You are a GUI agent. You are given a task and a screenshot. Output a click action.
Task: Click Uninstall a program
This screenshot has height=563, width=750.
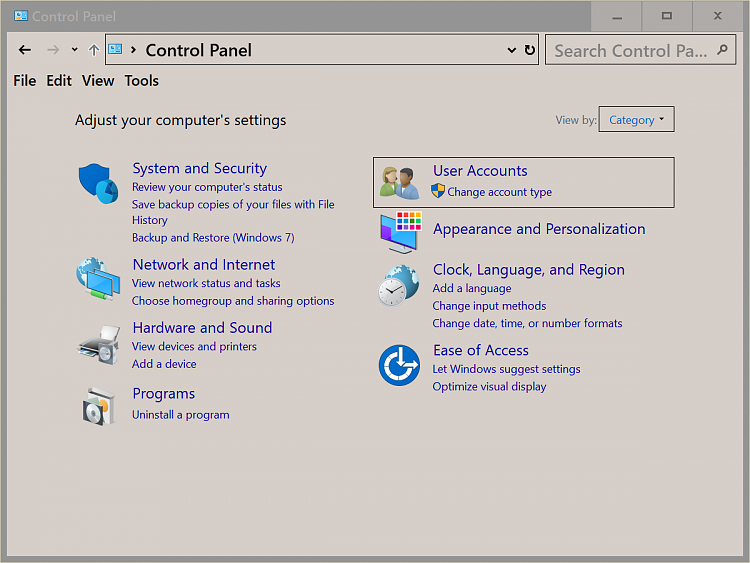[x=181, y=415]
